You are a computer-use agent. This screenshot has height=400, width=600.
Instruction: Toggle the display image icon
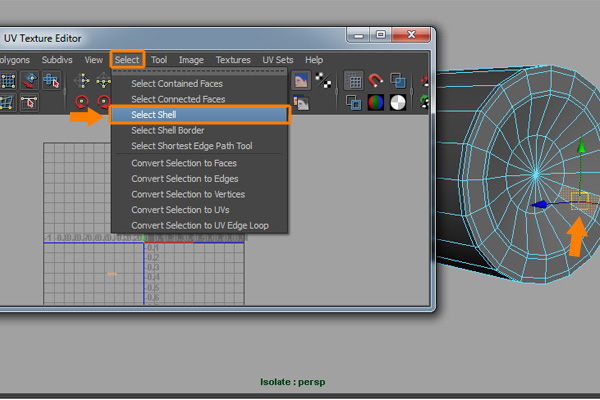(300, 81)
